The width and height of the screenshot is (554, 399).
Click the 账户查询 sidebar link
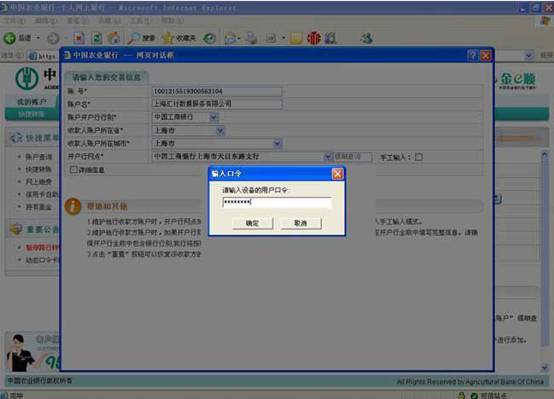click(39, 157)
